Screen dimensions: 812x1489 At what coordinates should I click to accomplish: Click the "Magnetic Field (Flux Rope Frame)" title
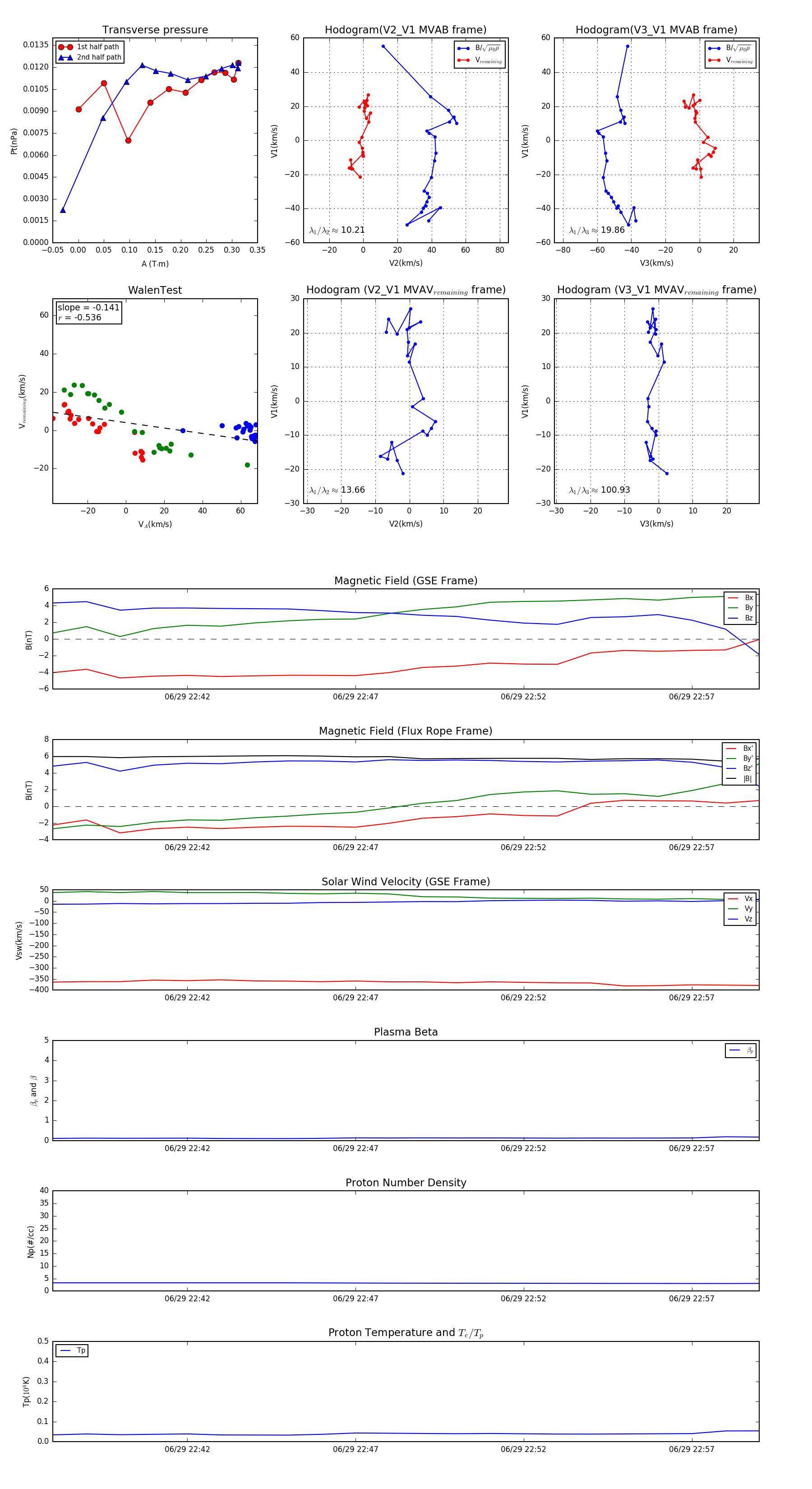pyautogui.click(x=406, y=731)
